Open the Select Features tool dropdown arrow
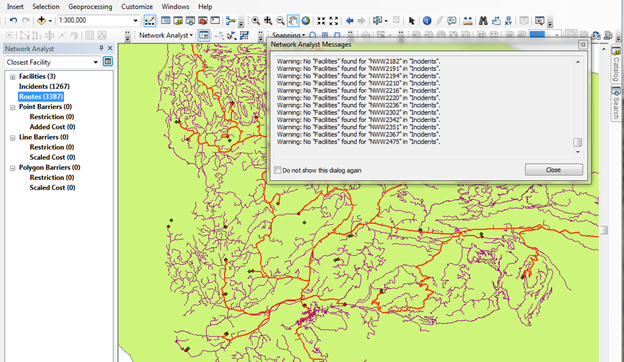624x362 pixels. (386, 21)
